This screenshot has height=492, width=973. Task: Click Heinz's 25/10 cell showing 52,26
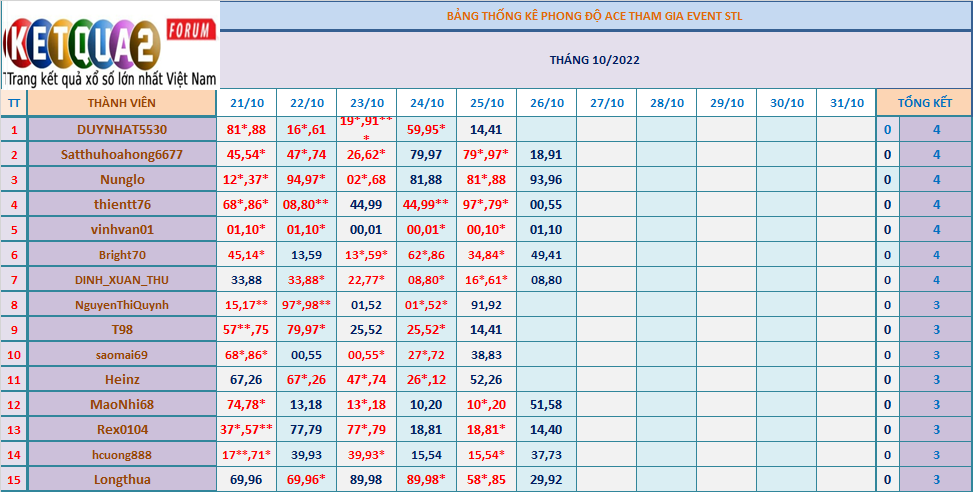pyautogui.click(x=486, y=379)
